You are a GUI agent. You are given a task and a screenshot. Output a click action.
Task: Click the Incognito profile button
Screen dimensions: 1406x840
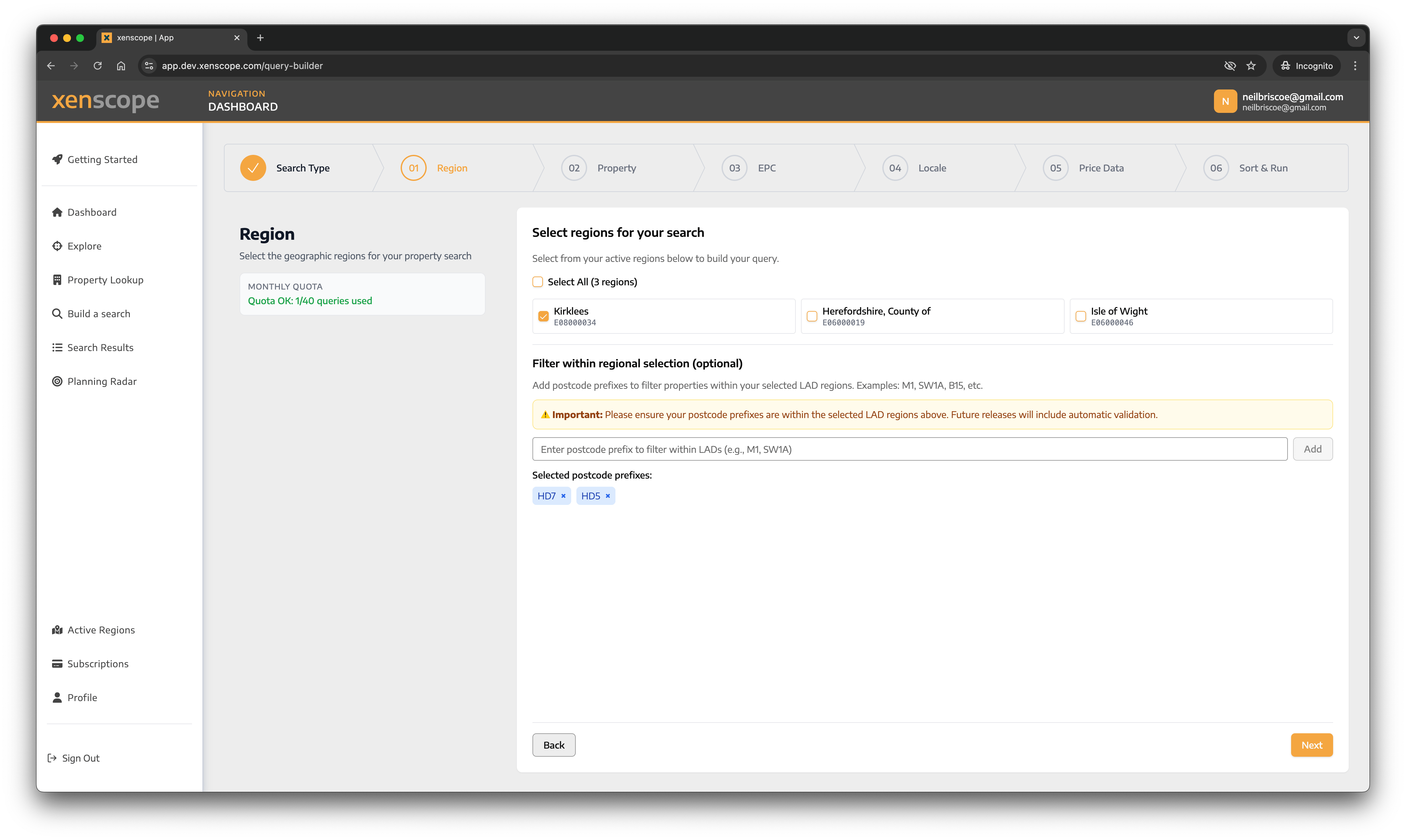pos(1307,66)
